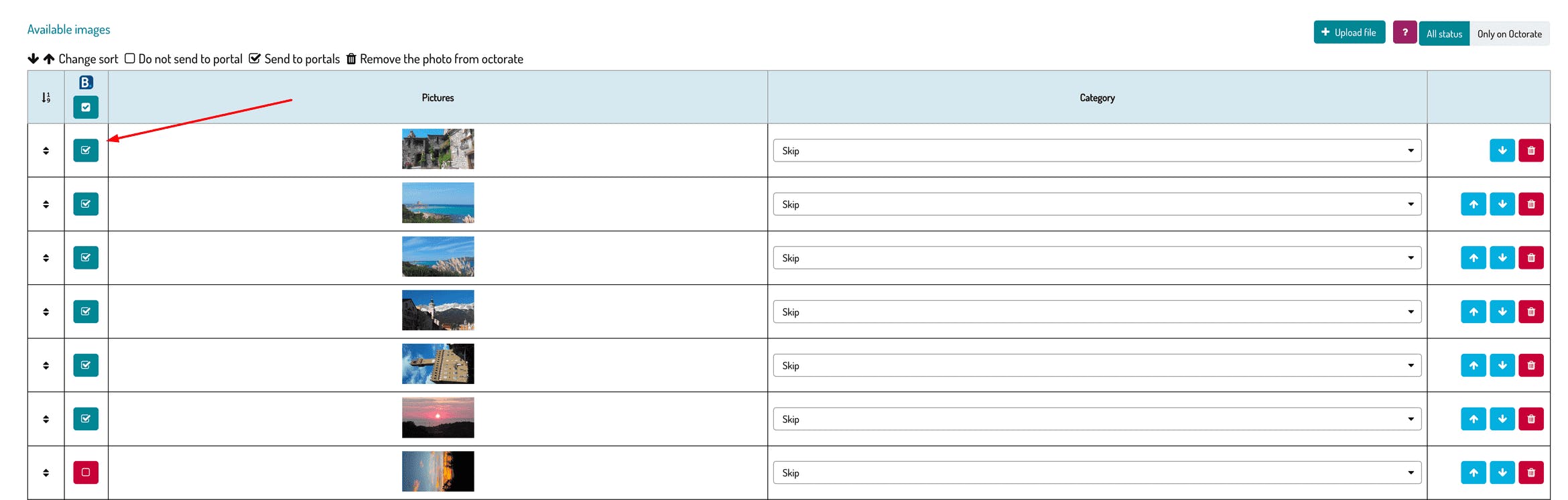
Task: Click the sort order icon in header
Action: [x=46, y=98]
